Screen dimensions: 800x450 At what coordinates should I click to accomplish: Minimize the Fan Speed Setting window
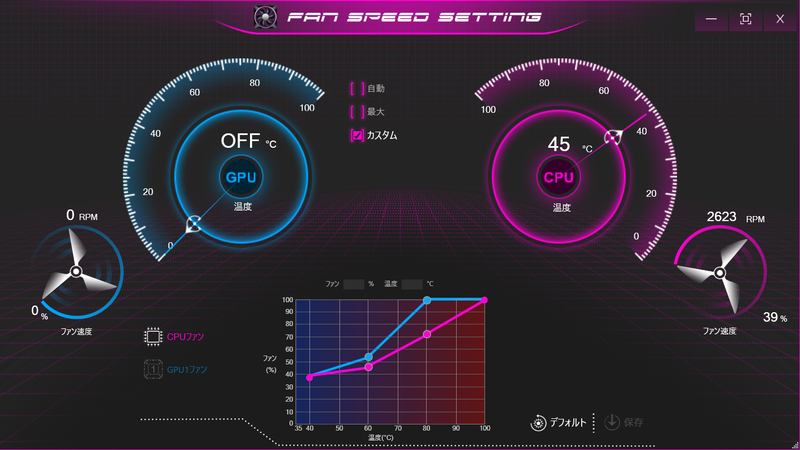[x=711, y=19]
